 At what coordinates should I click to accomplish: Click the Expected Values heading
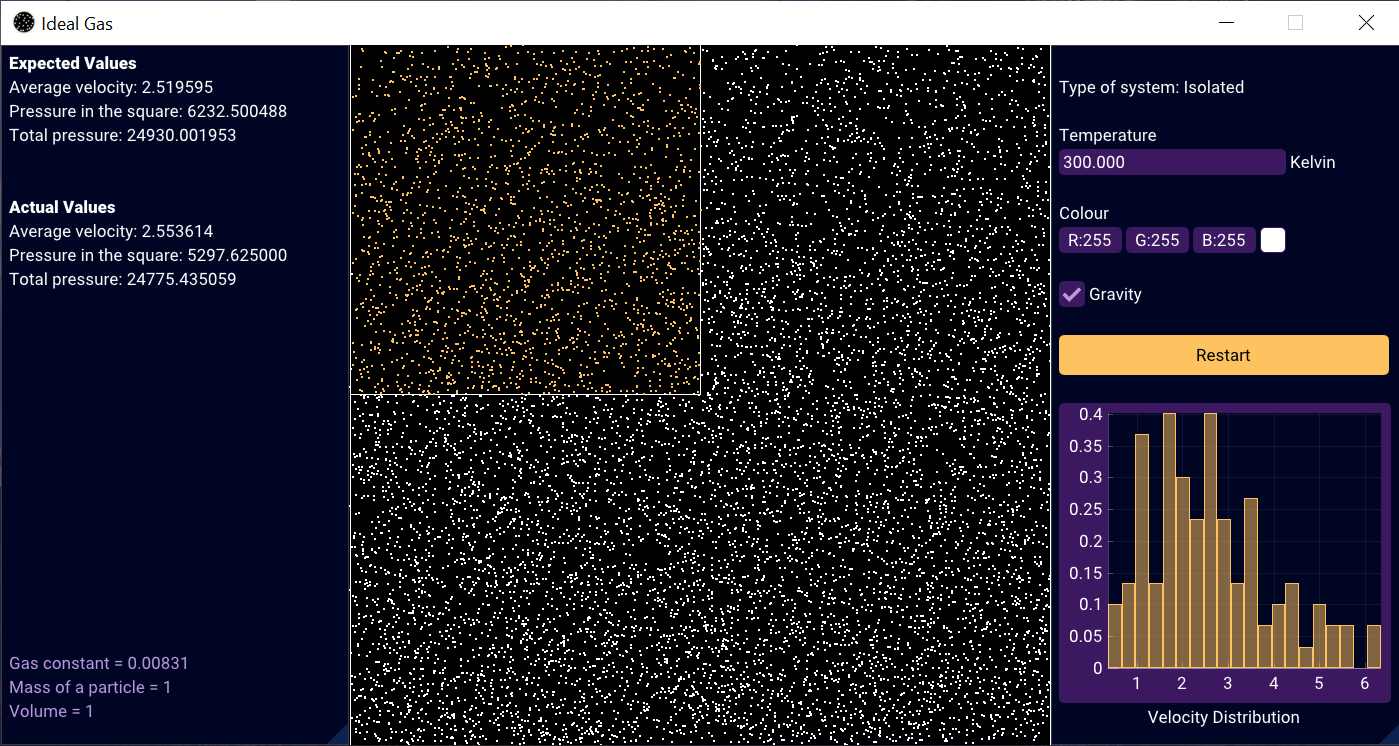[72, 62]
